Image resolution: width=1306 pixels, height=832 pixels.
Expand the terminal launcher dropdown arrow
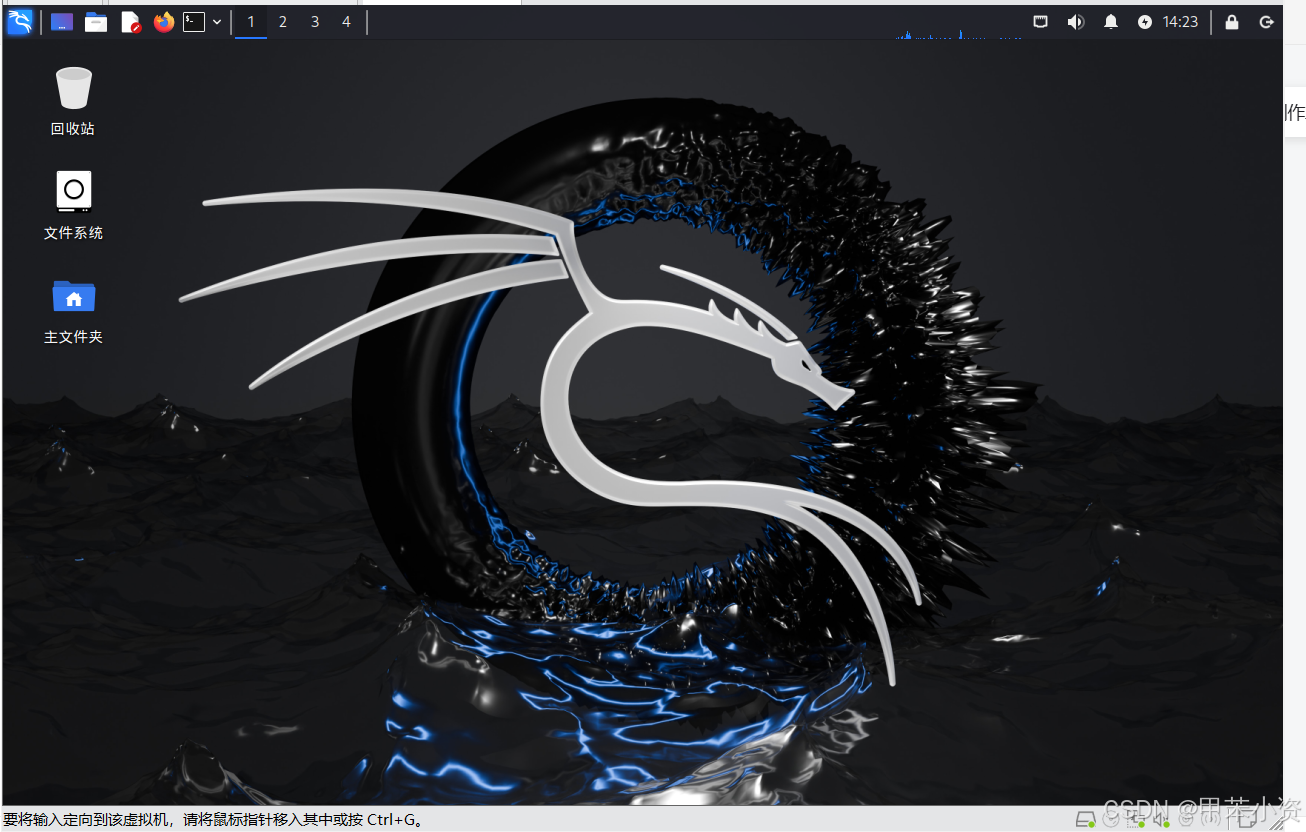click(217, 22)
